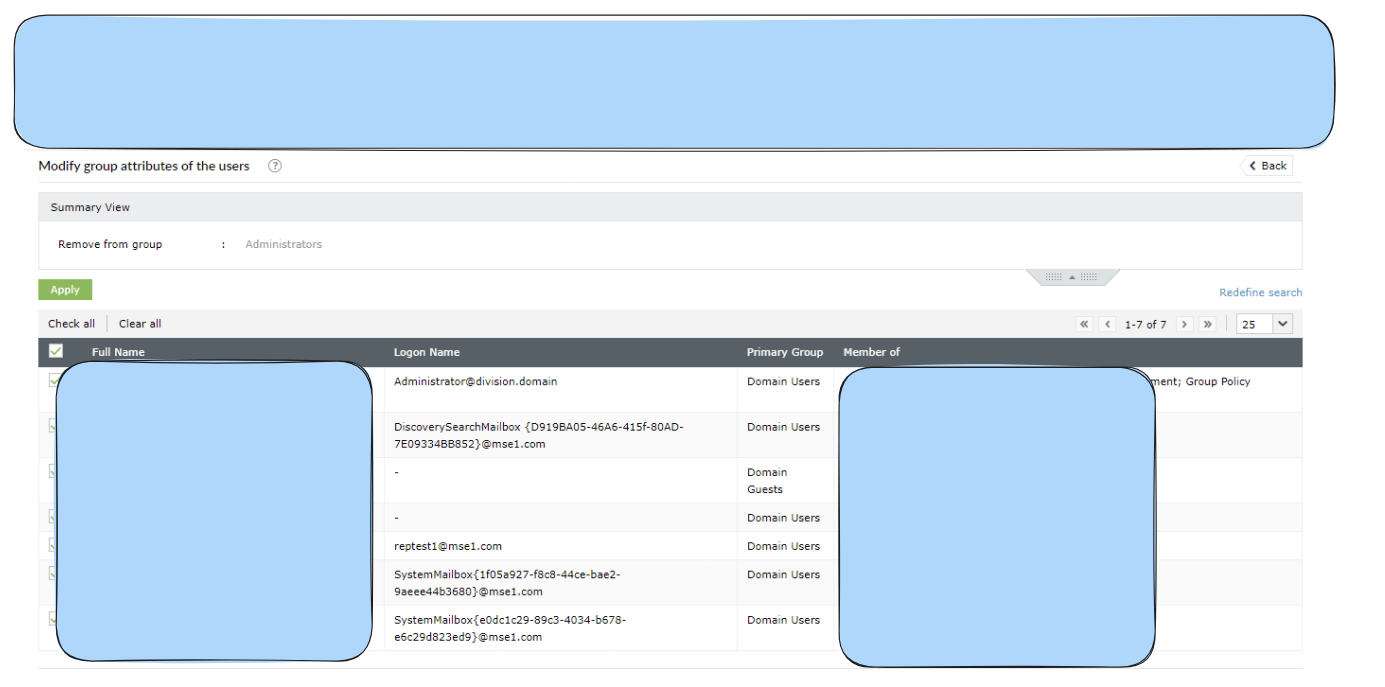This screenshot has height=687, width=1385.
Task: Open the 25 rows-per-page dropdown
Action: click(1264, 324)
